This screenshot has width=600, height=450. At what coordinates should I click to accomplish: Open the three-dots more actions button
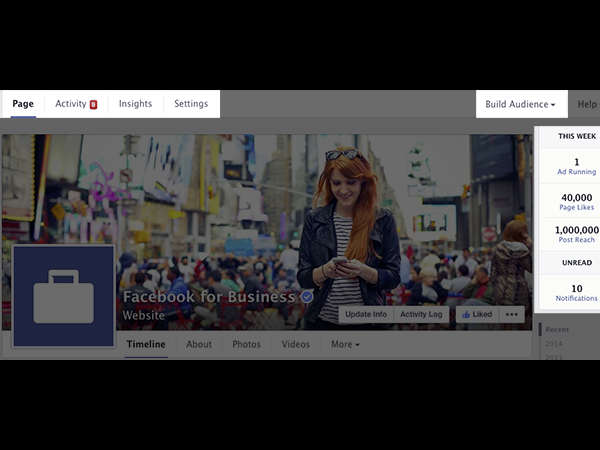512,315
